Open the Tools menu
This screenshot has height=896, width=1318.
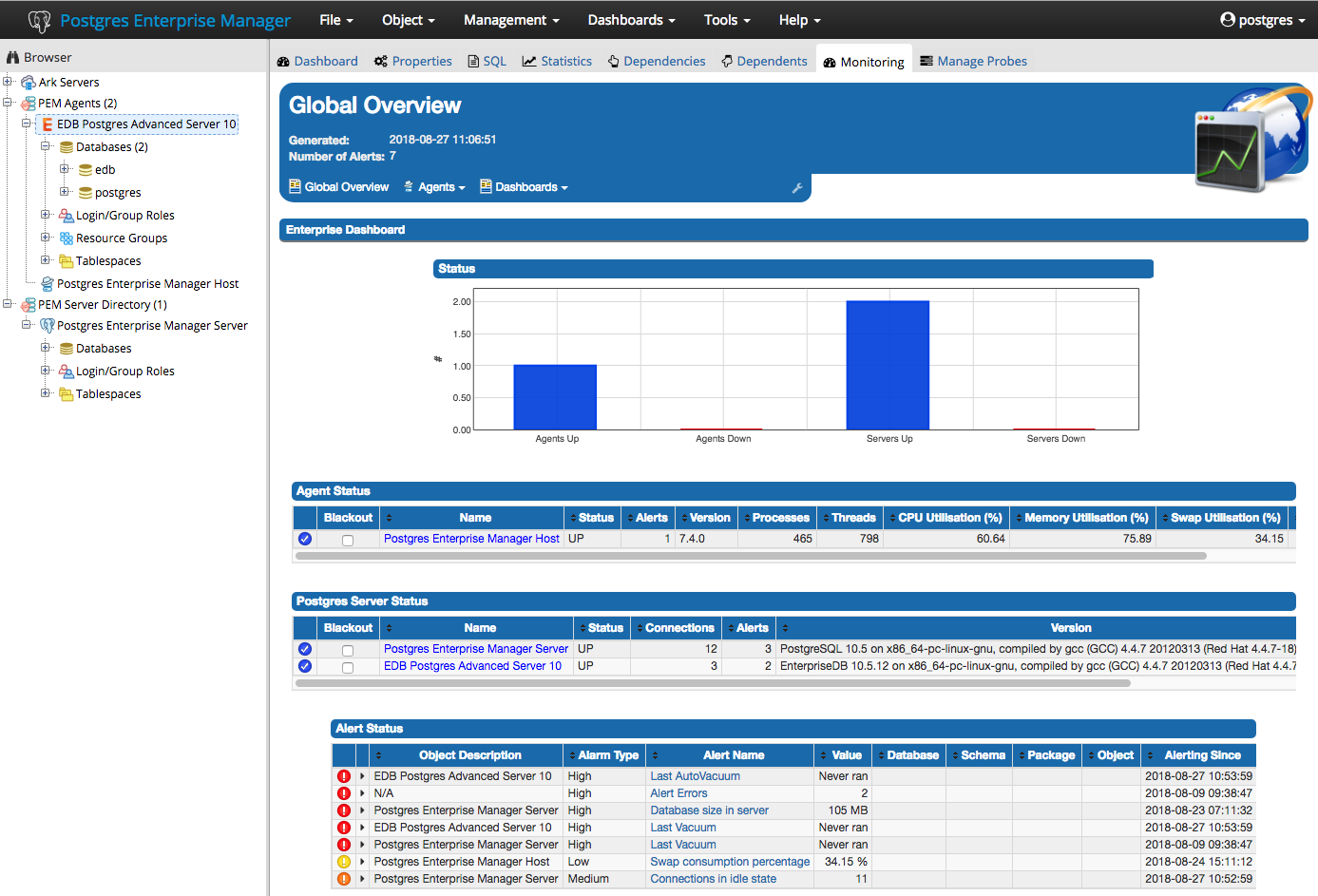tap(727, 20)
